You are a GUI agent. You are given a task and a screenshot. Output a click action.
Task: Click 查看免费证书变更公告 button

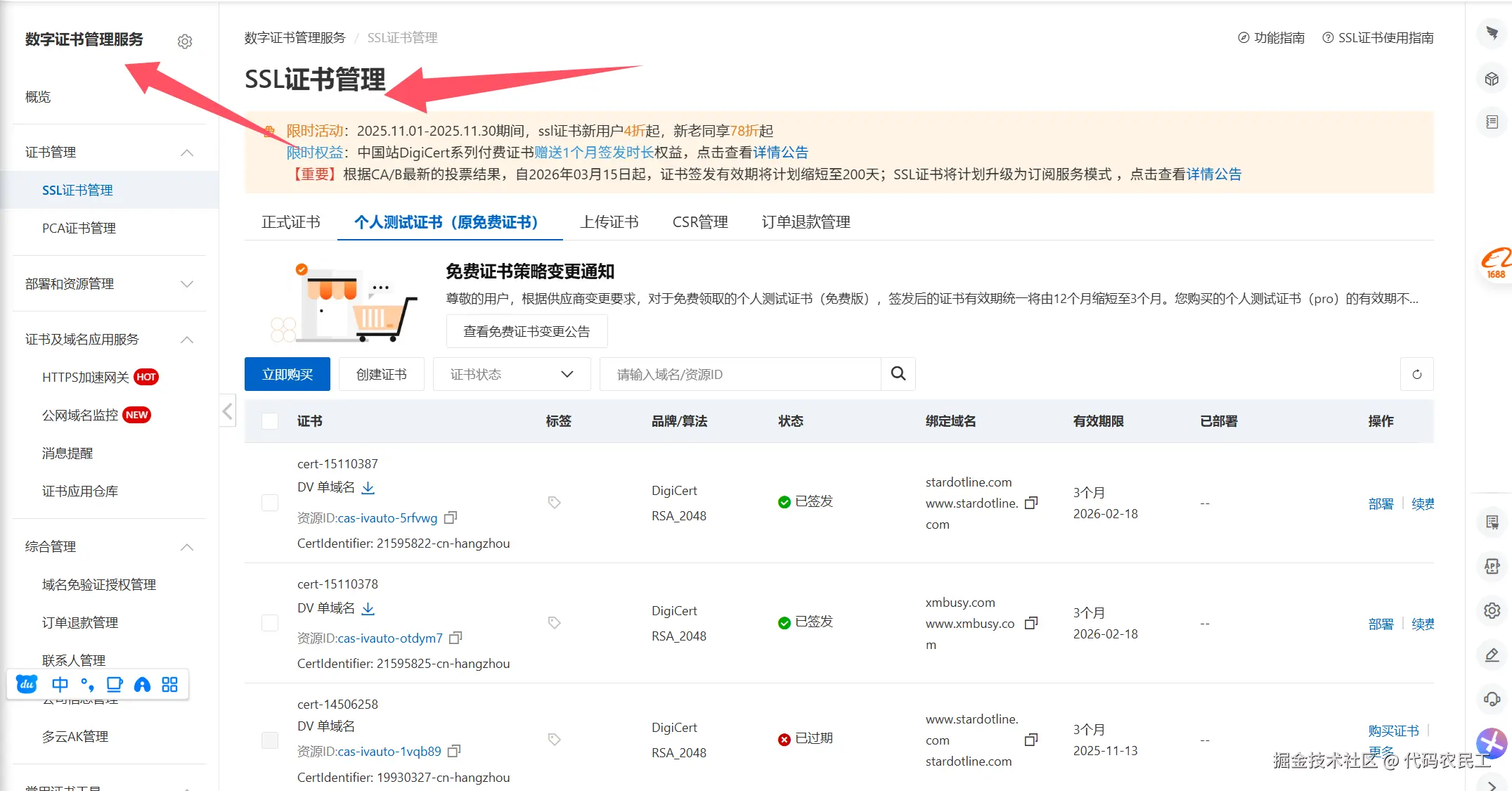pyautogui.click(x=526, y=331)
